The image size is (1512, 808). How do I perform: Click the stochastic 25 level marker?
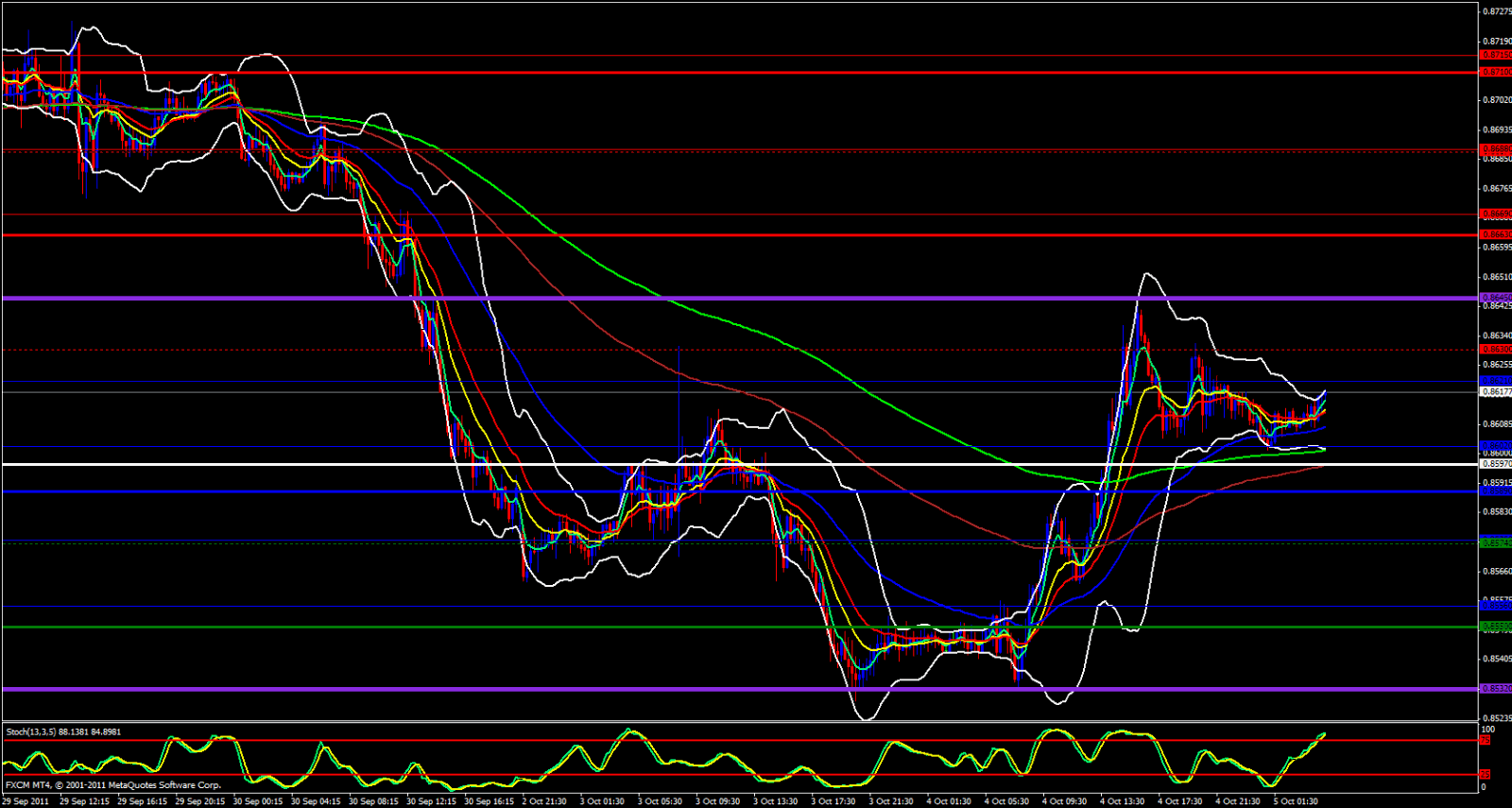(1485, 775)
